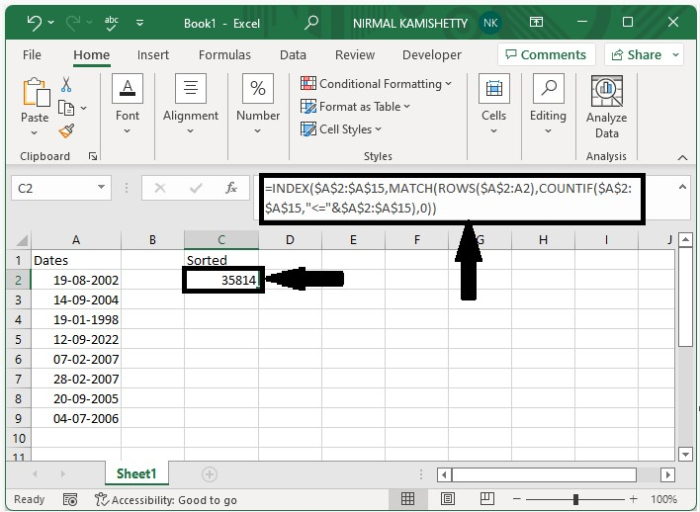Click the horizontal scrollbar right arrow
Screen dimensions: 700x512
pyautogui.click(x=667, y=475)
